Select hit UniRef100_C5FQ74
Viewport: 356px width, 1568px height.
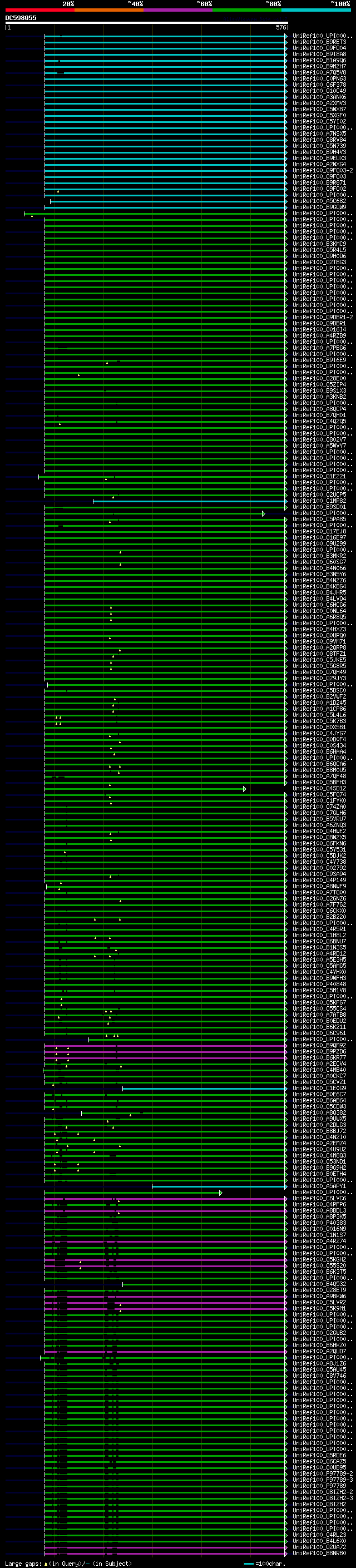pos(319,794)
